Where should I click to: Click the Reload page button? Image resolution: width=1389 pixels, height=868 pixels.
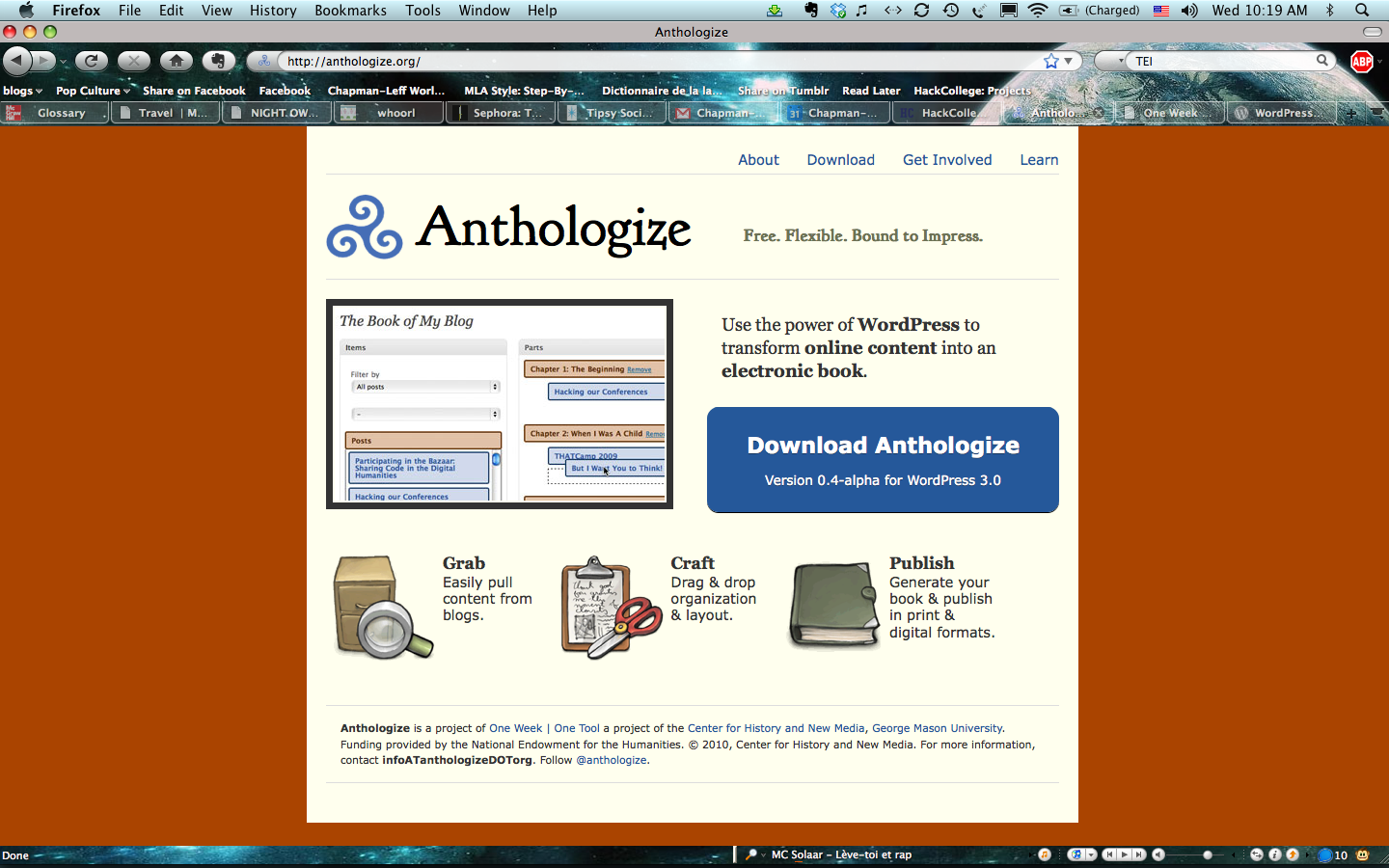point(91,61)
